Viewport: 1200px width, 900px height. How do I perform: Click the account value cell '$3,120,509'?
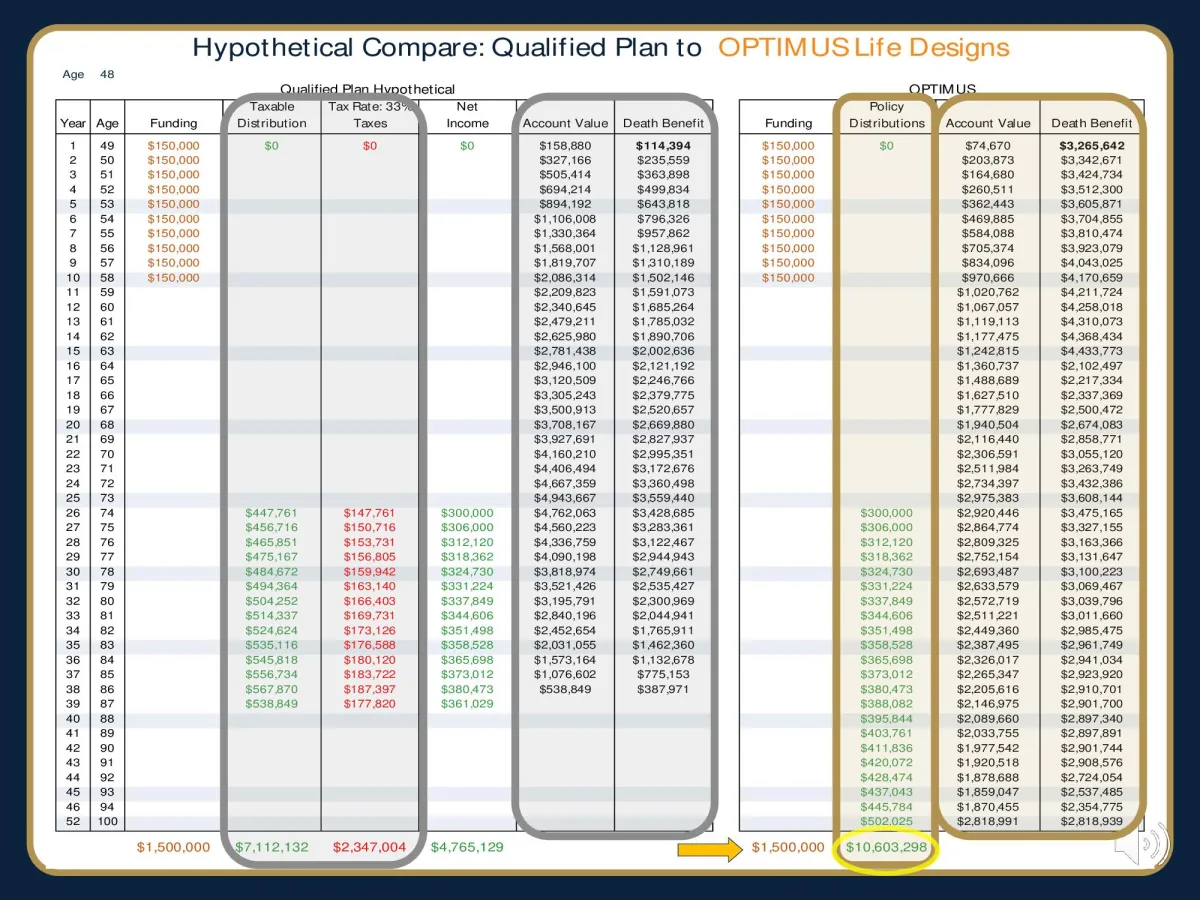pyautogui.click(x=565, y=381)
